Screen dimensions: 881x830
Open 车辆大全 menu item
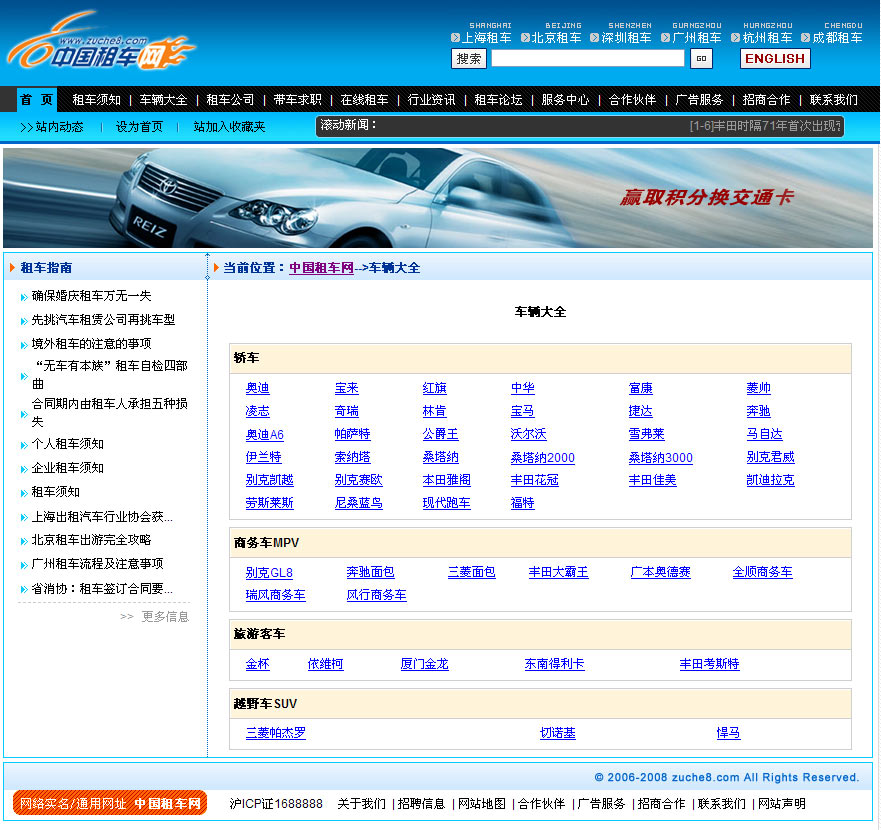[164, 100]
